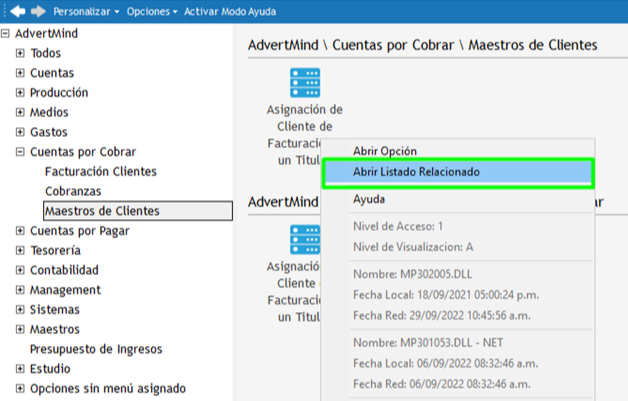Click 'Fecha Red: 29/09/2022 10:45:56 a.m.'
The image size is (628, 401).
[x=442, y=315]
